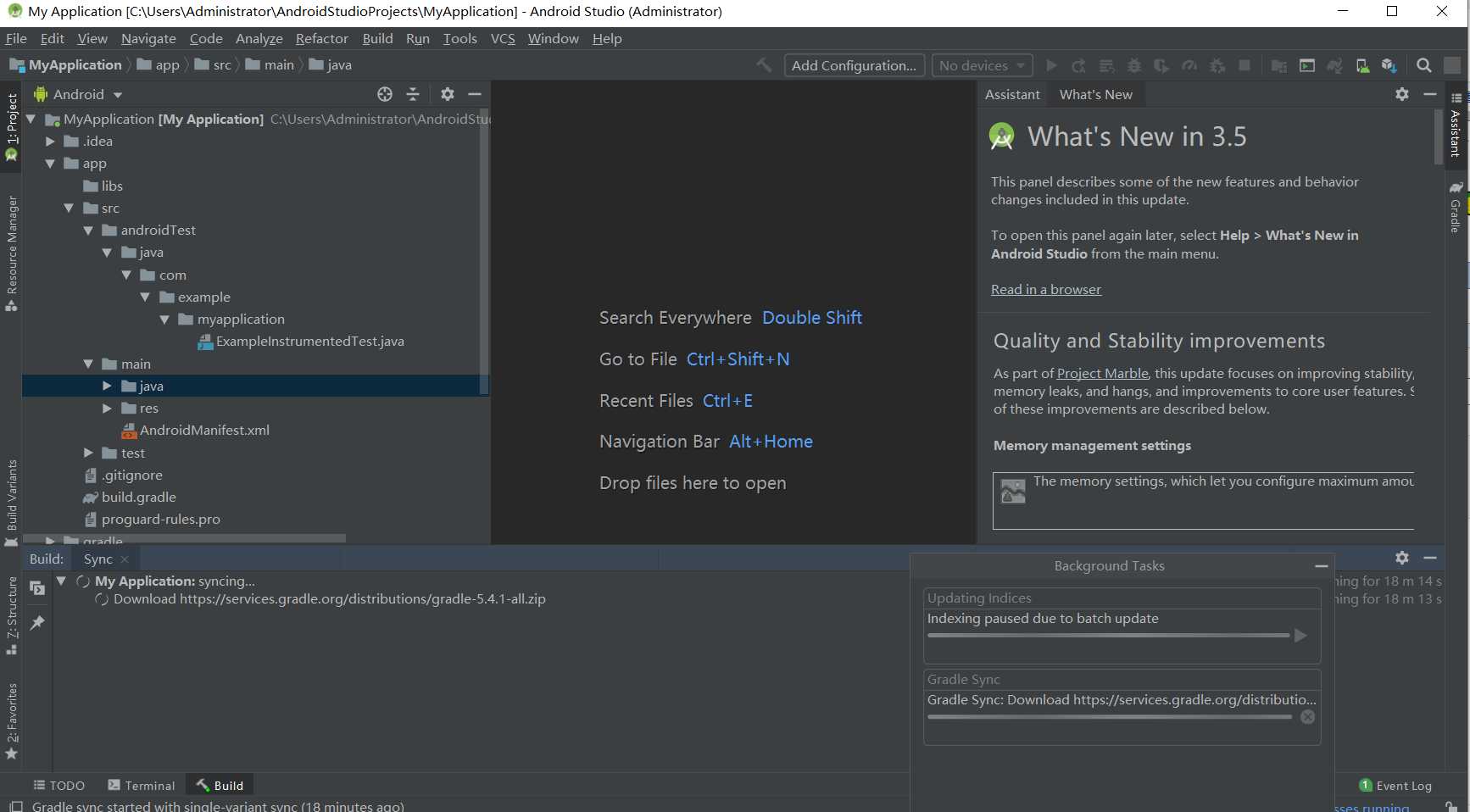Toggle the Favorites tool window
Viewport: 1470px width, 812px height.
coord(11,720)
